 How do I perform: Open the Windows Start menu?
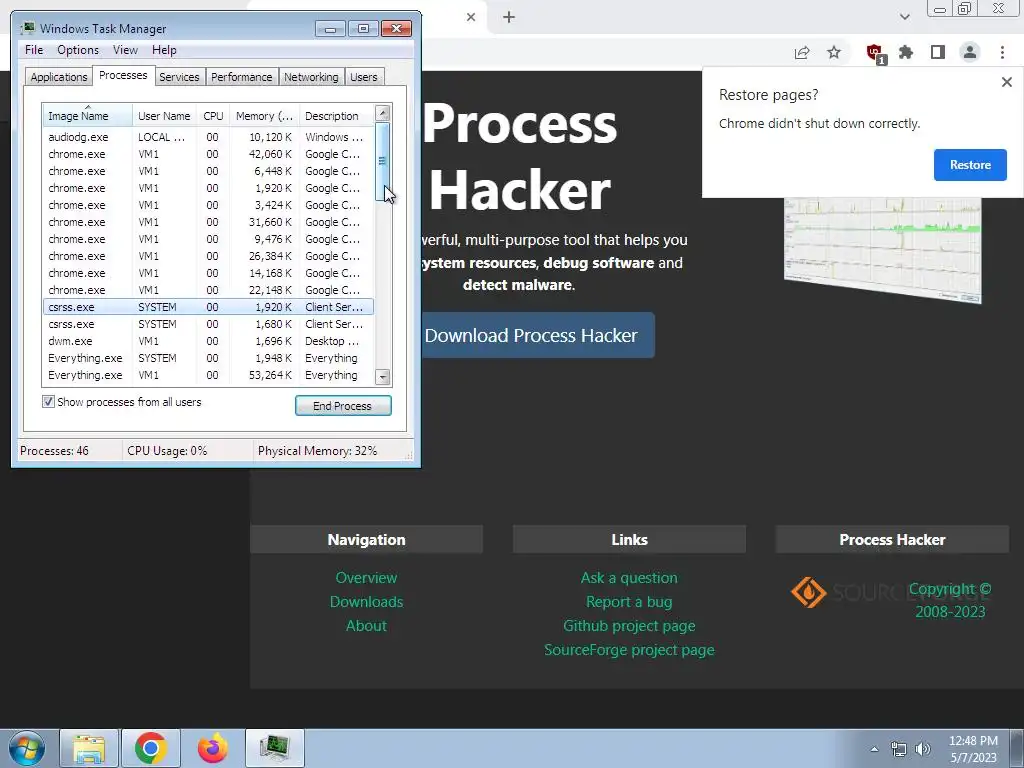[x=27, y=748]
